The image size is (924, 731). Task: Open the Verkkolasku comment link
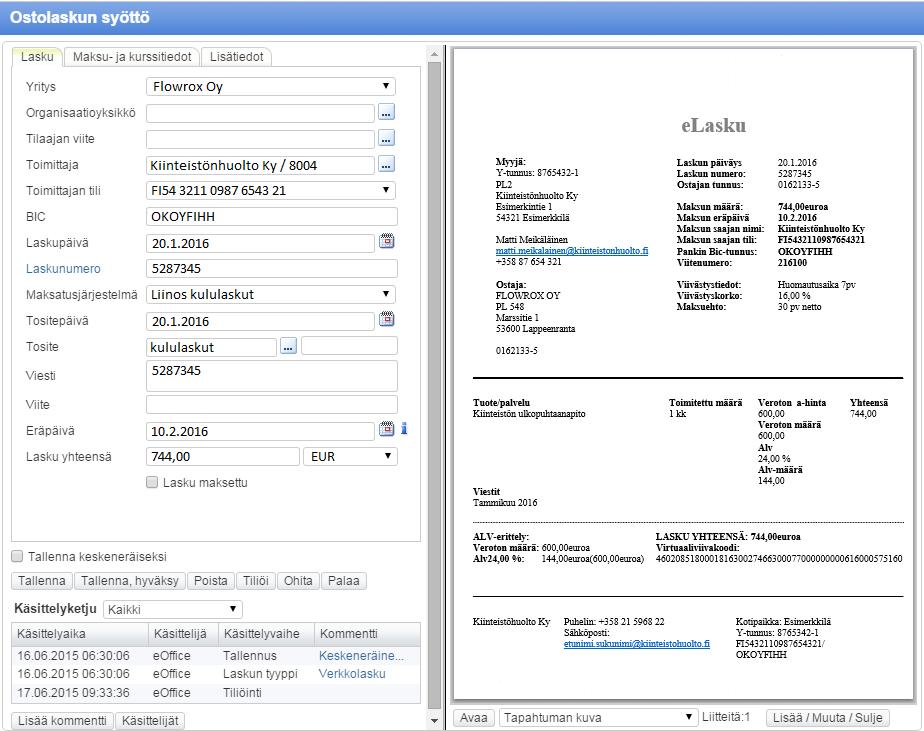(x=352, y=674)
